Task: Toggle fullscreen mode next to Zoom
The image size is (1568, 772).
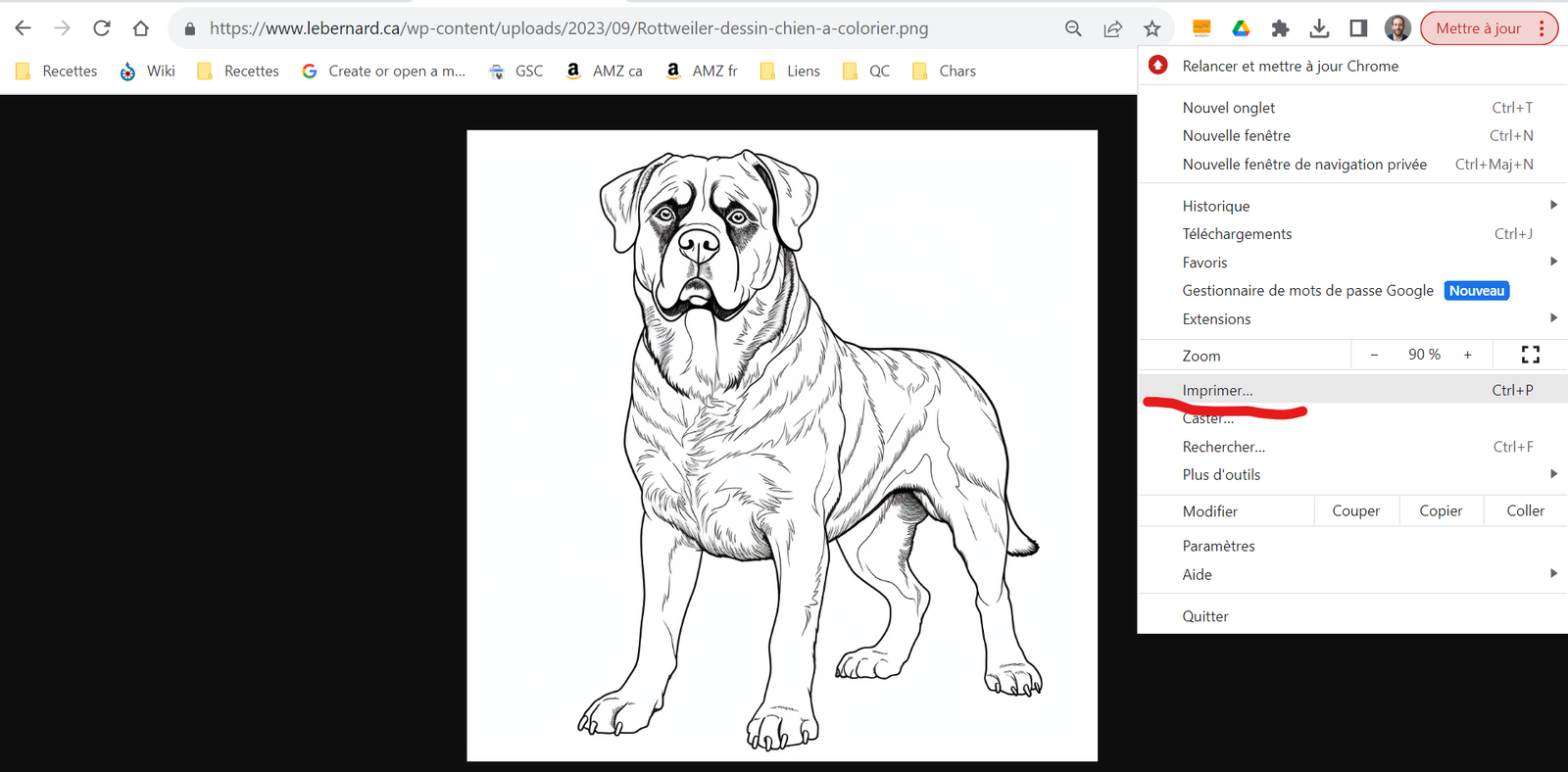Action: [x=1530, y=355]
